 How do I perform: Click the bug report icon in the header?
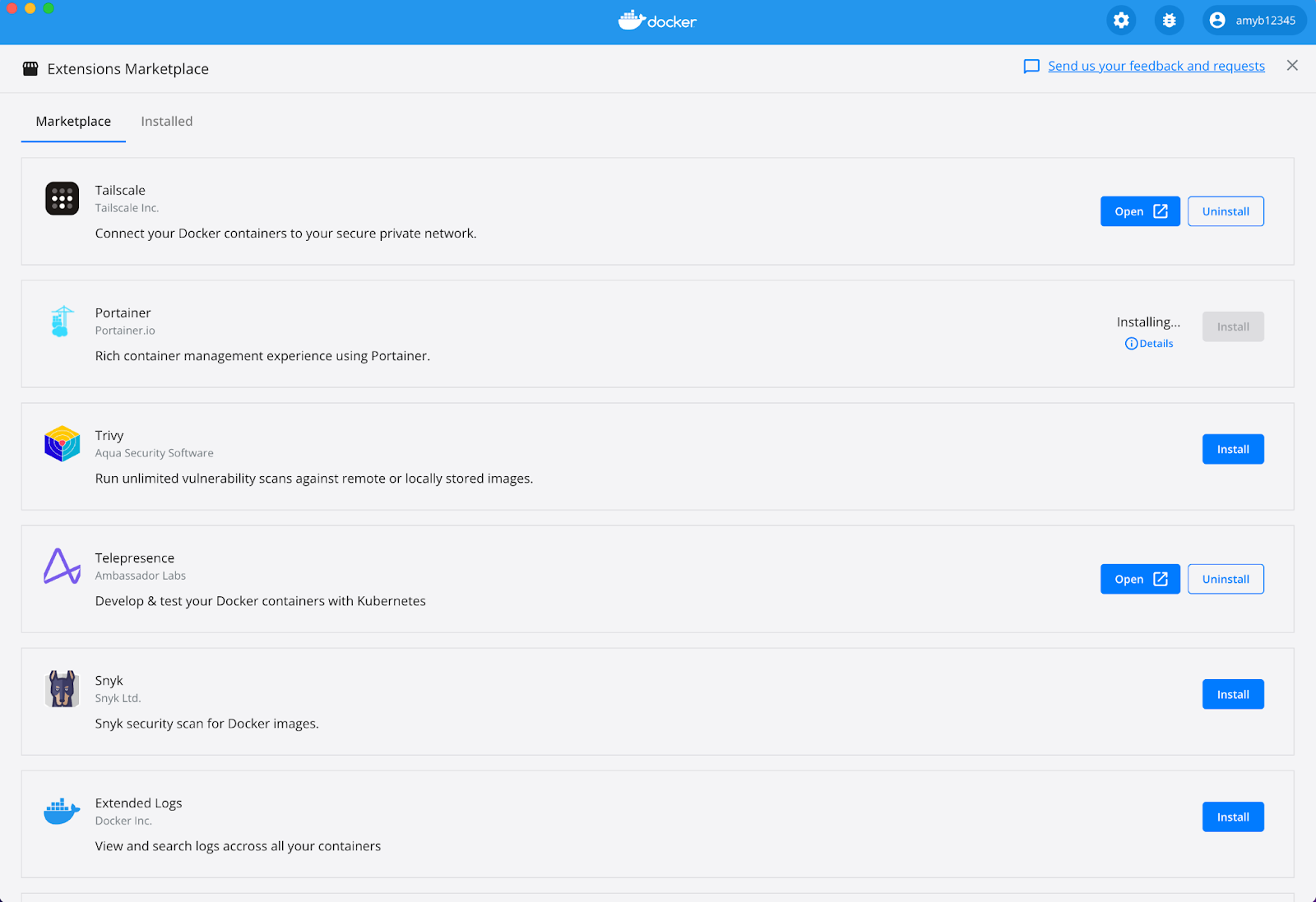1169,20
